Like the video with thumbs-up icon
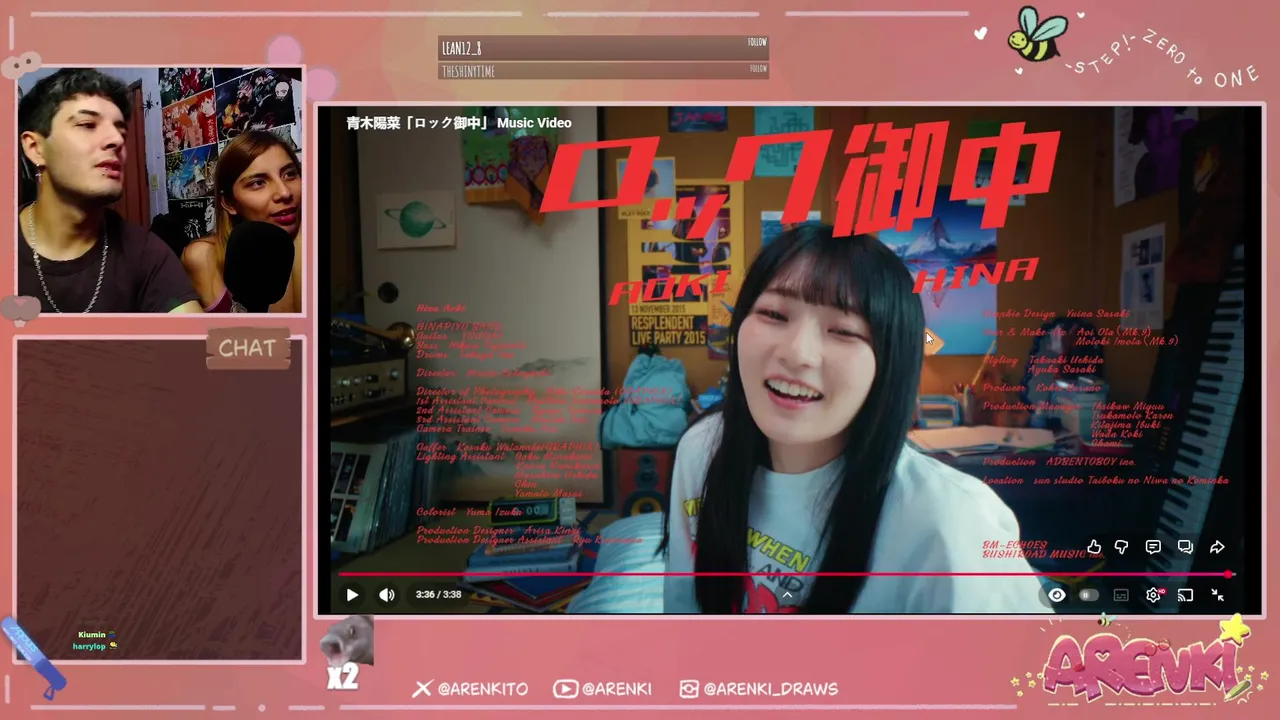This screenshot has width=1280, height=720. 1094,547
